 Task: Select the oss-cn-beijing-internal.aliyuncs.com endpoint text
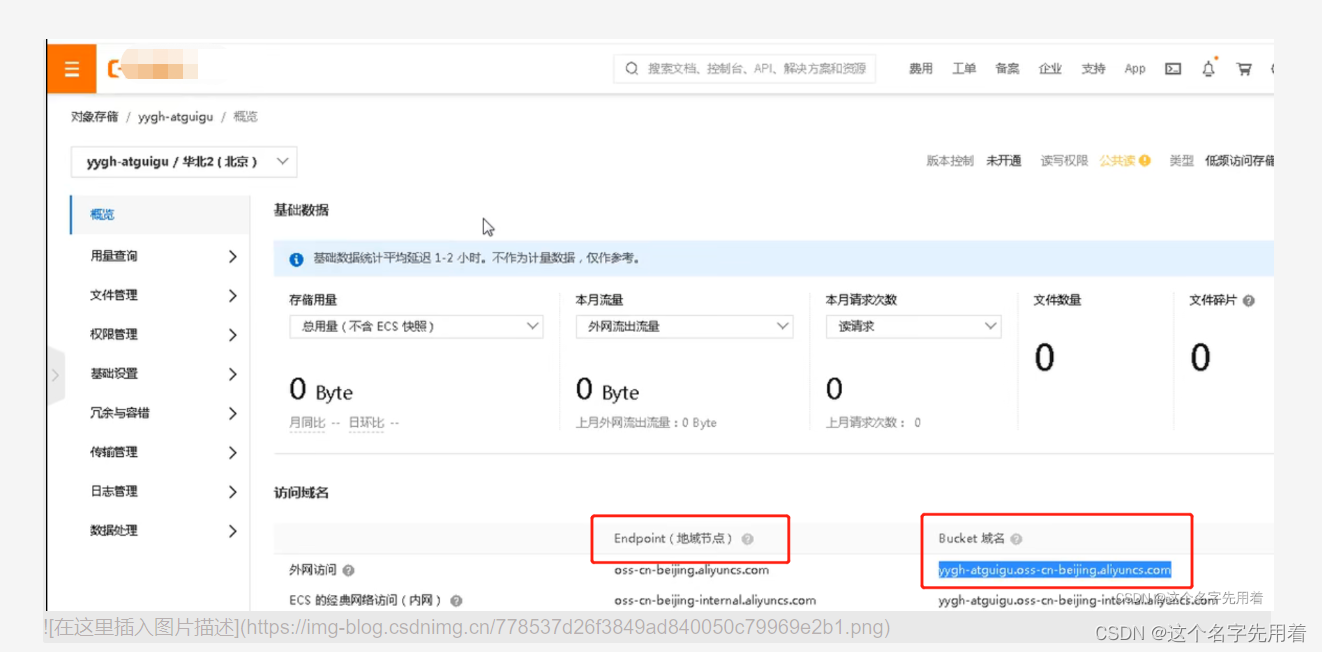(715, 600)
